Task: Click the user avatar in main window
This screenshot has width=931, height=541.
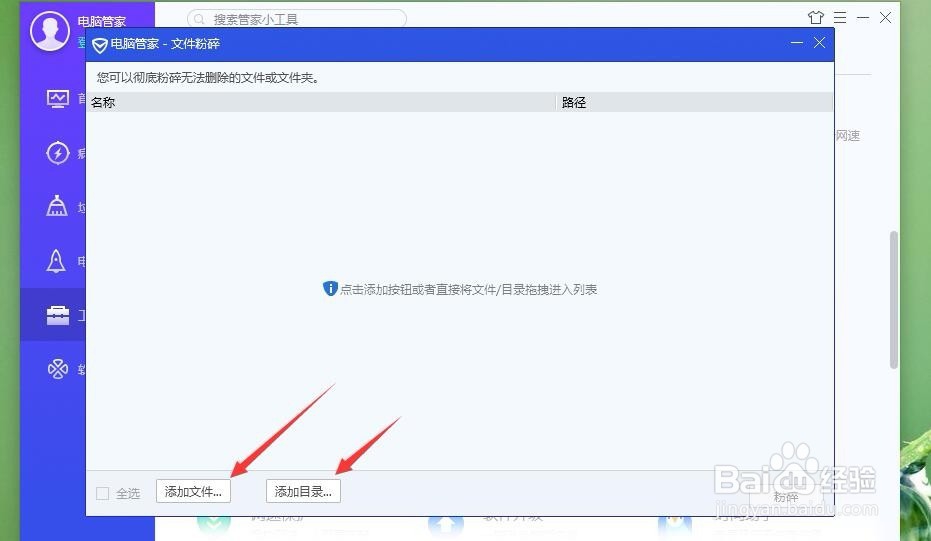Action: (x=50, y=30)
